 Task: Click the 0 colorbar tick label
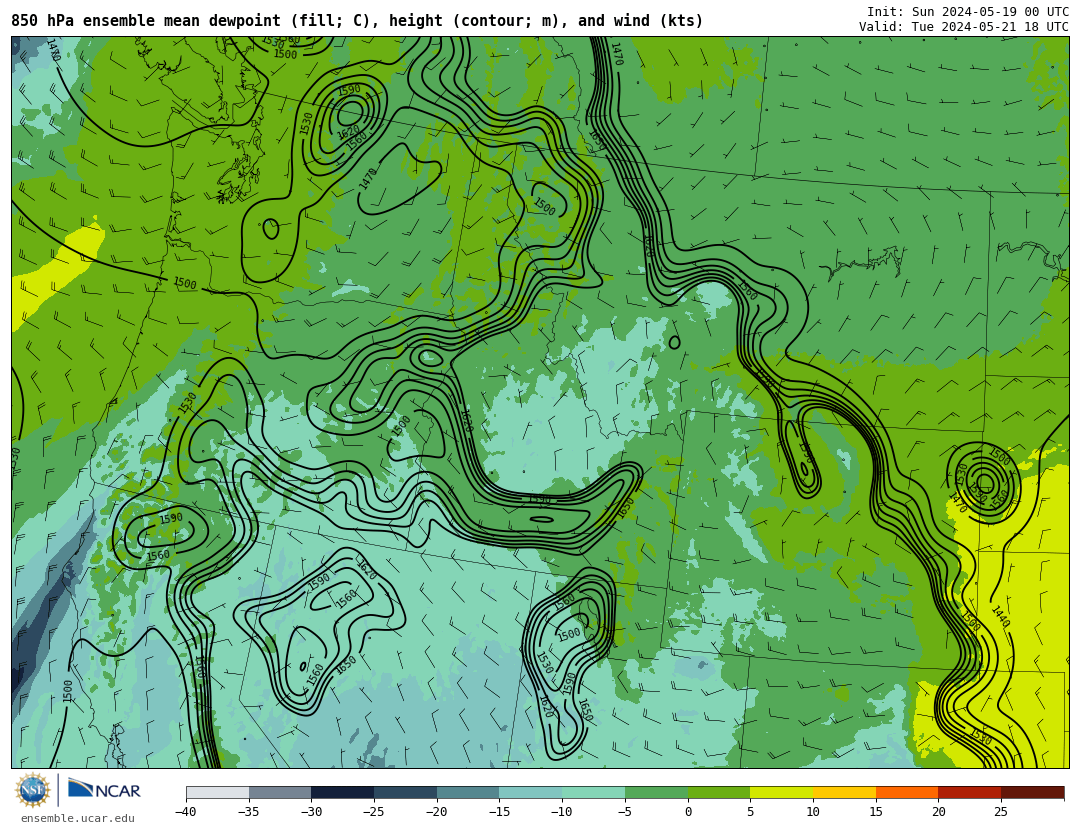688,812
